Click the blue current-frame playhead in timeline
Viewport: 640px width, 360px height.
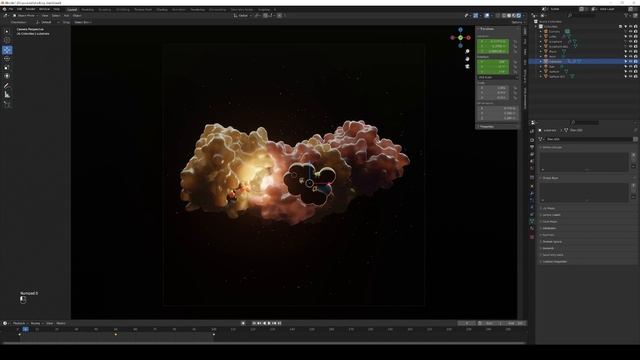pyautogui.click(x=25, y=329)
